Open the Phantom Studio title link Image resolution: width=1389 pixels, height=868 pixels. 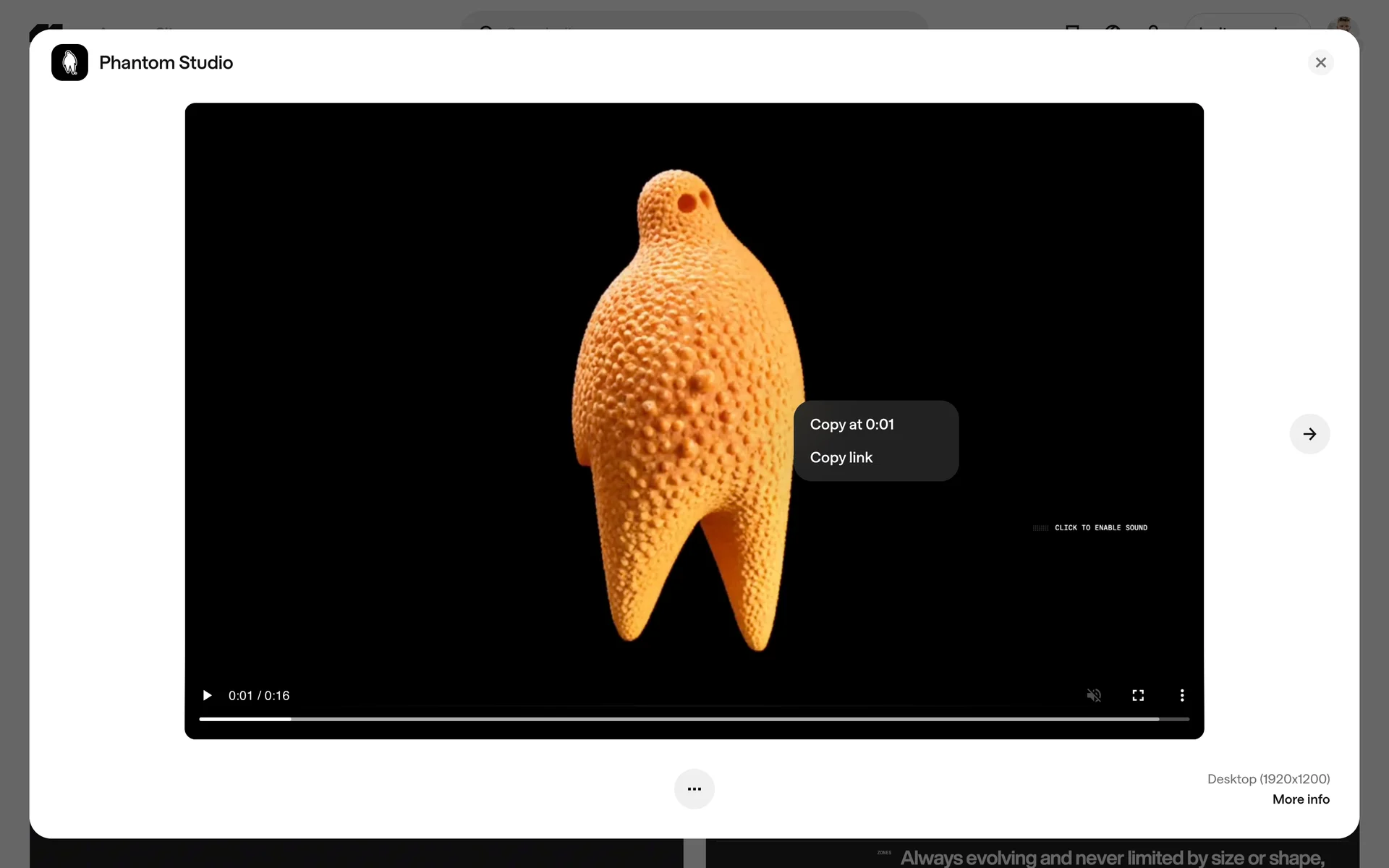click(166, 63)
